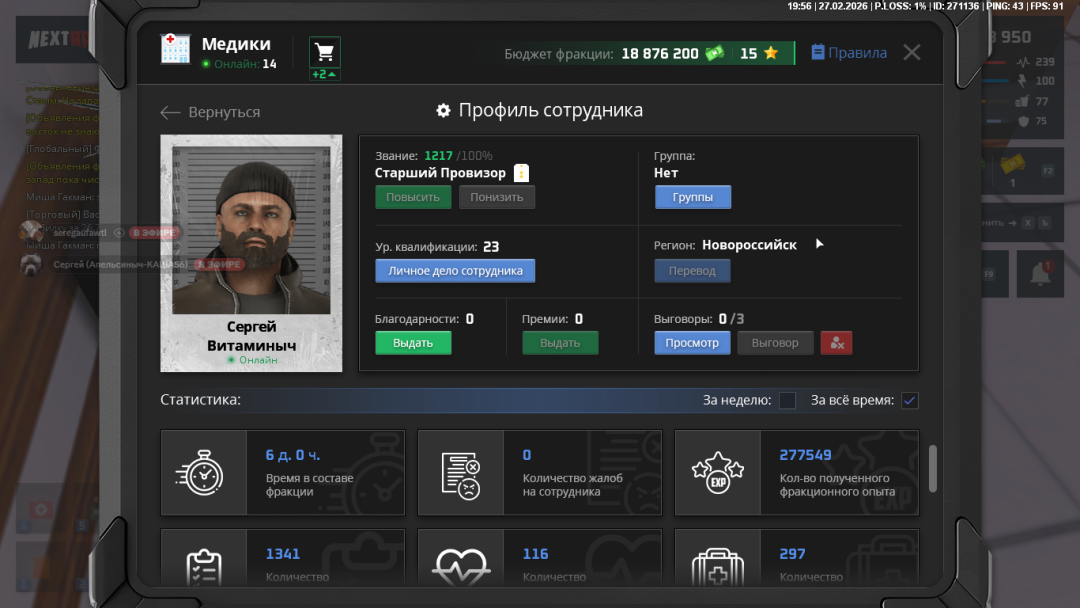Open the faction shop cart icon
1080x608 pixels.
point(324,51)
